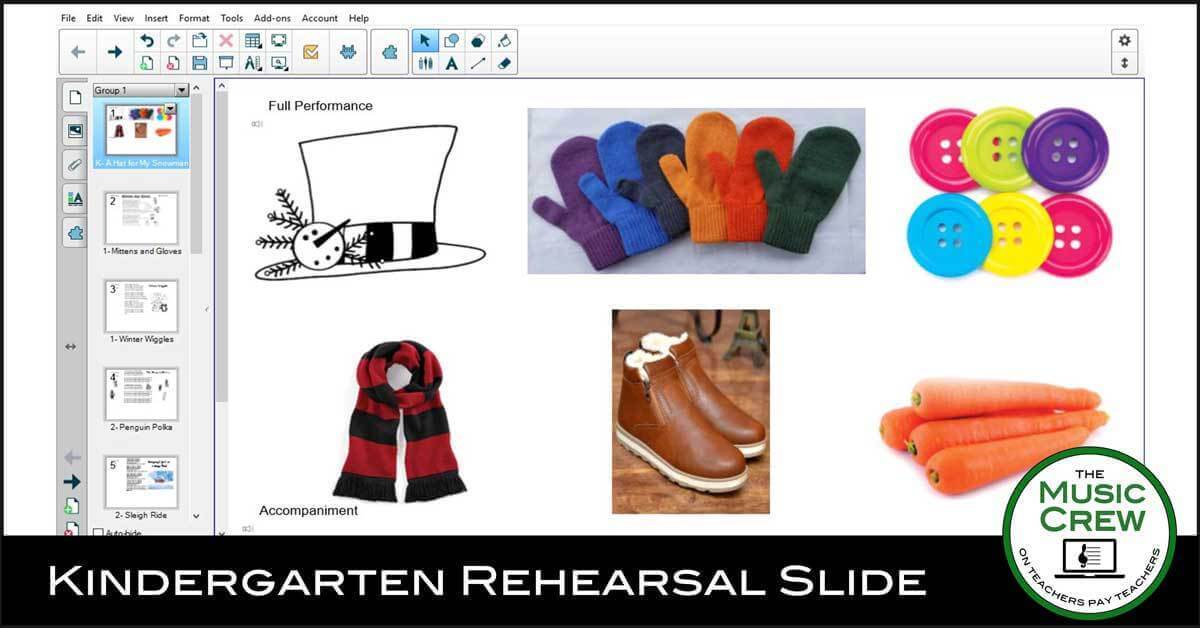
Task: Click the red and black scarf image
Action: coord(398,420)
